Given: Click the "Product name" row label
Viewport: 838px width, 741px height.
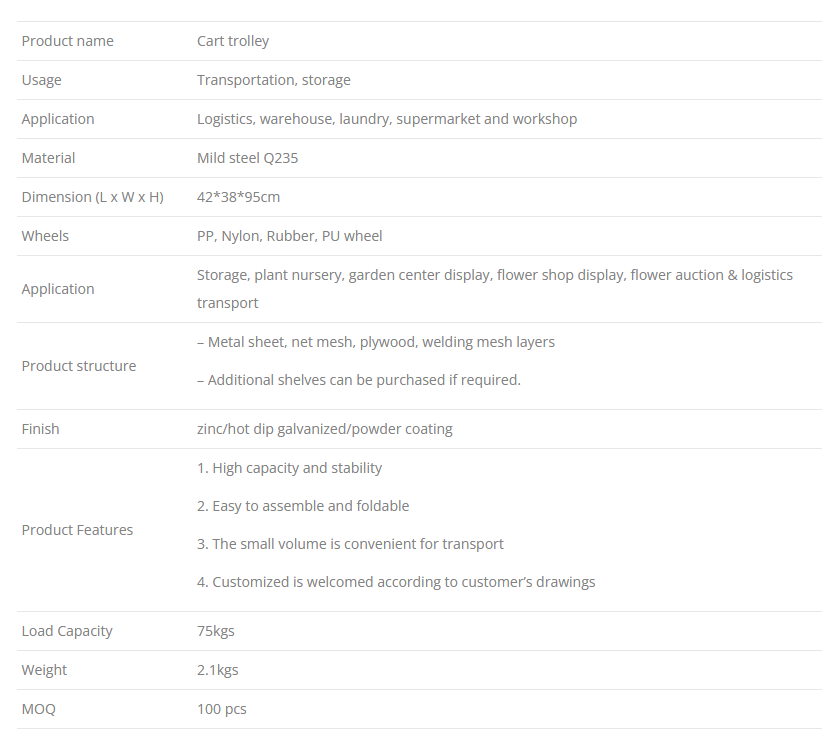Looking at the screenshot, I should (67, 41).
